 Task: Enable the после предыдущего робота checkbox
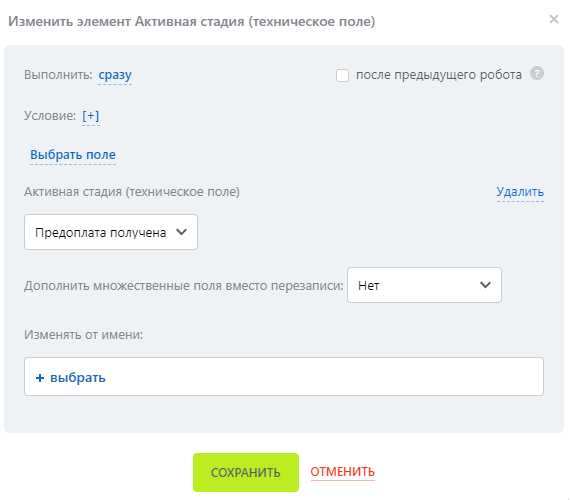tap(342, 75)
